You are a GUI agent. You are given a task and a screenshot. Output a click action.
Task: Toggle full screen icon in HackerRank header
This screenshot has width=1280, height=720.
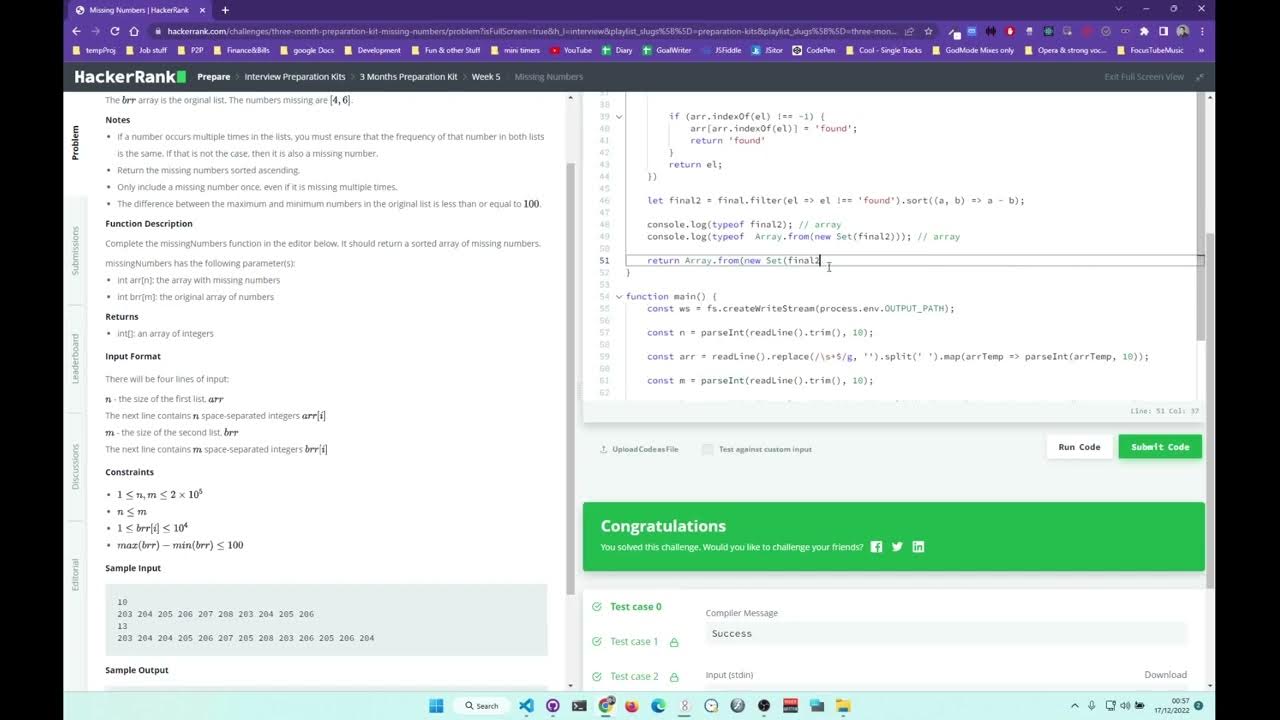click(x=1199, y=77)
